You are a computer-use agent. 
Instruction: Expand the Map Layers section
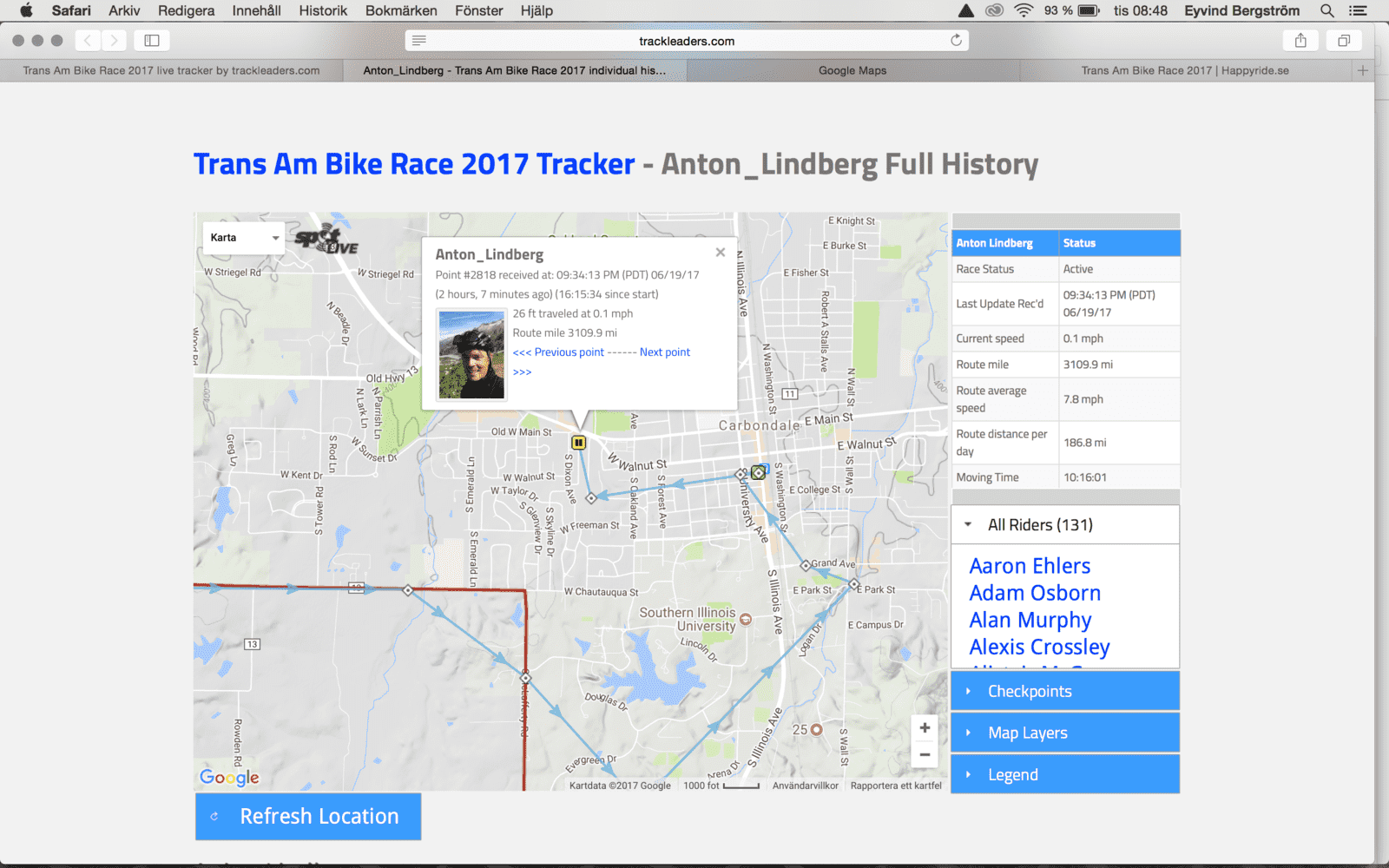[1065, 733]
